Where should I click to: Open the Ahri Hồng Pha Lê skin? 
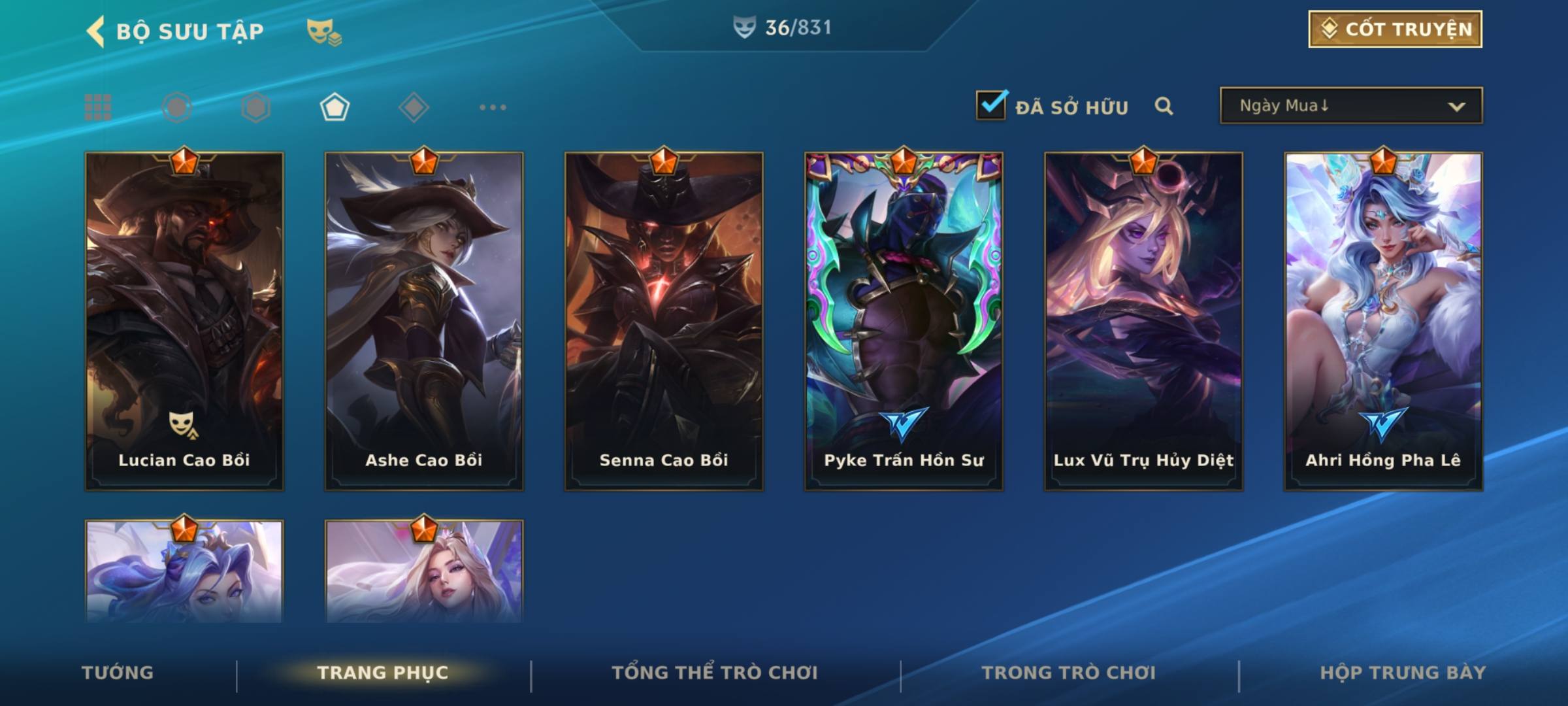[1383, 322]
